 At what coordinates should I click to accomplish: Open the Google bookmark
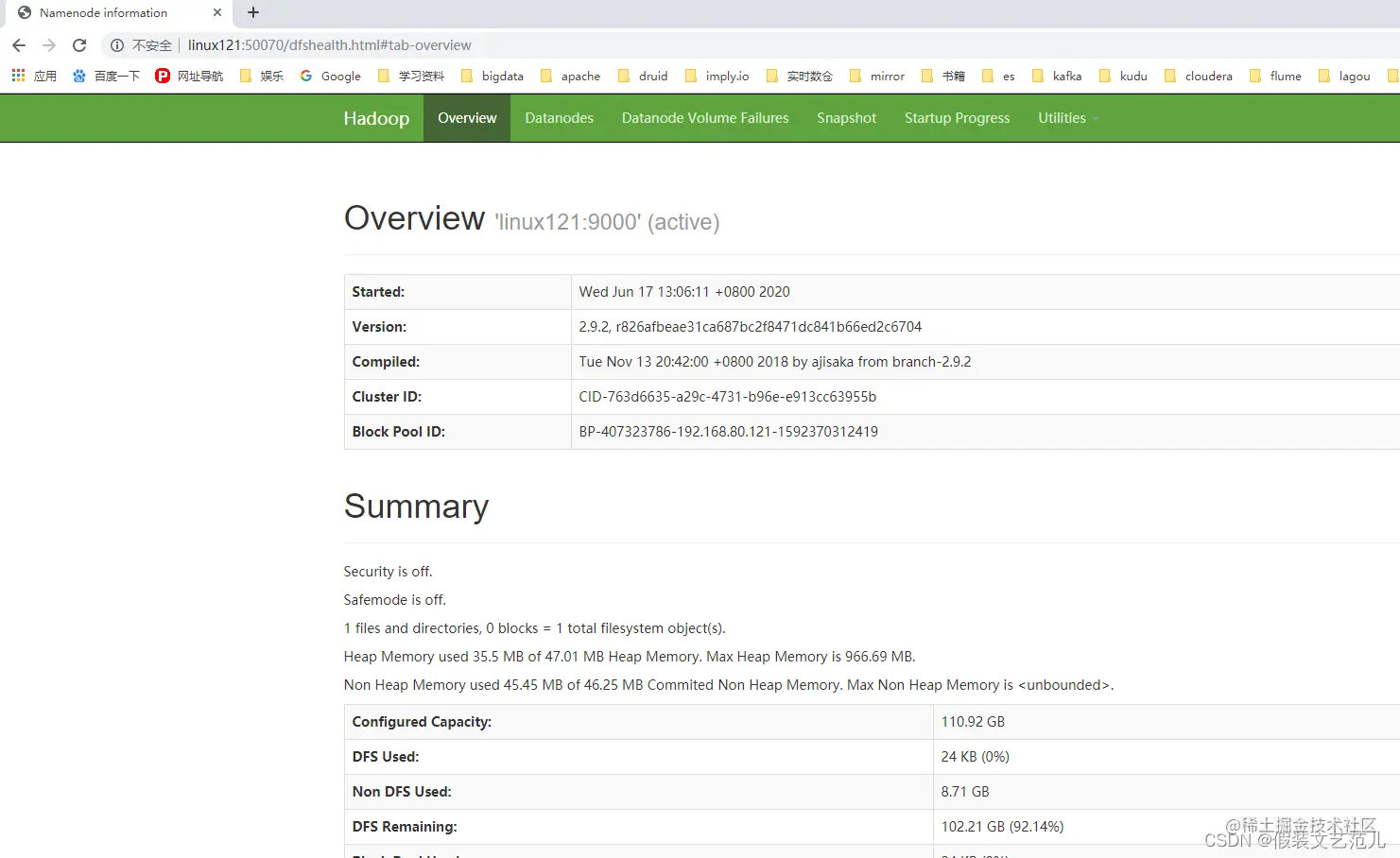tap(330, 76)
